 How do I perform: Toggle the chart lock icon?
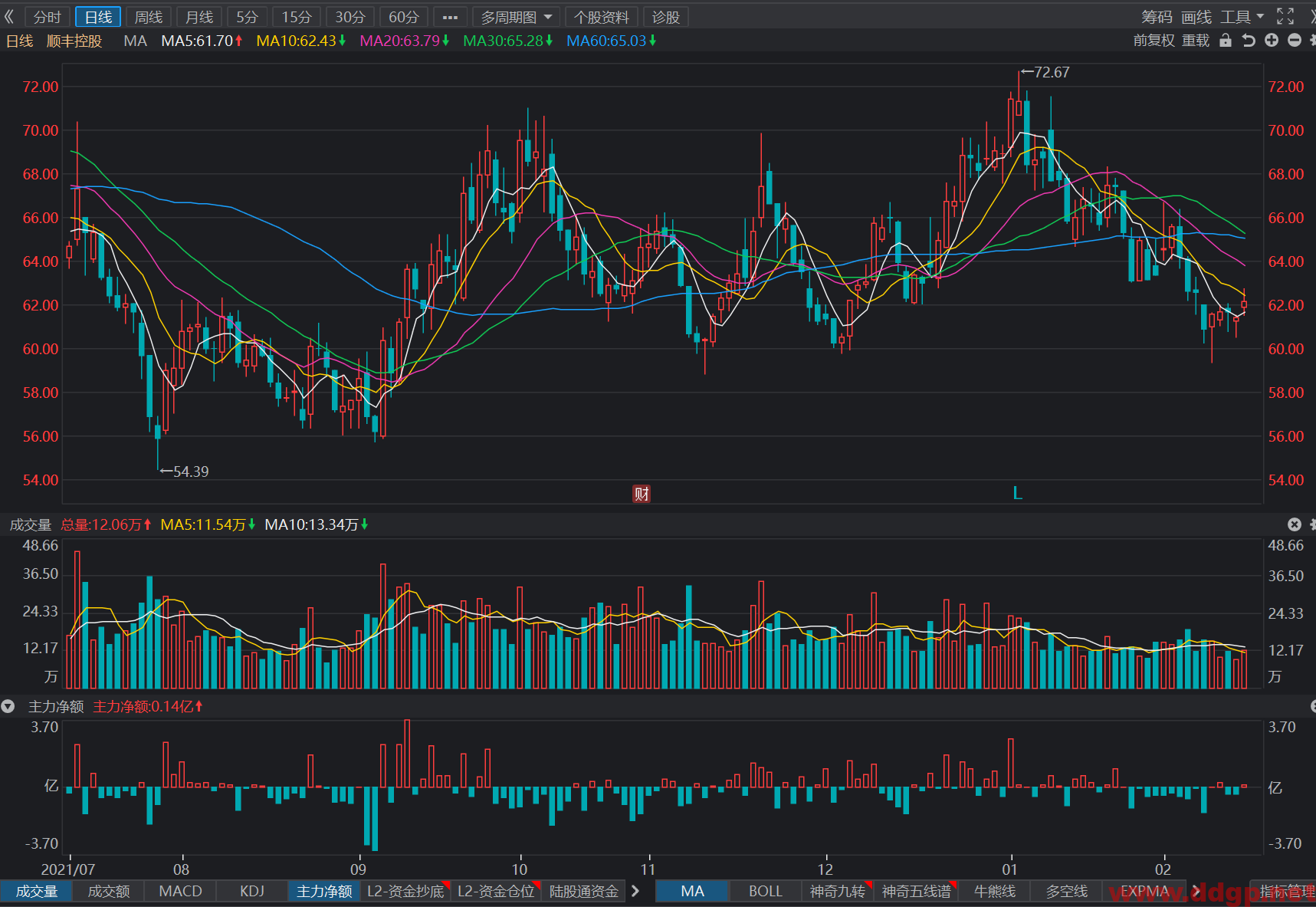point(1226,41)
